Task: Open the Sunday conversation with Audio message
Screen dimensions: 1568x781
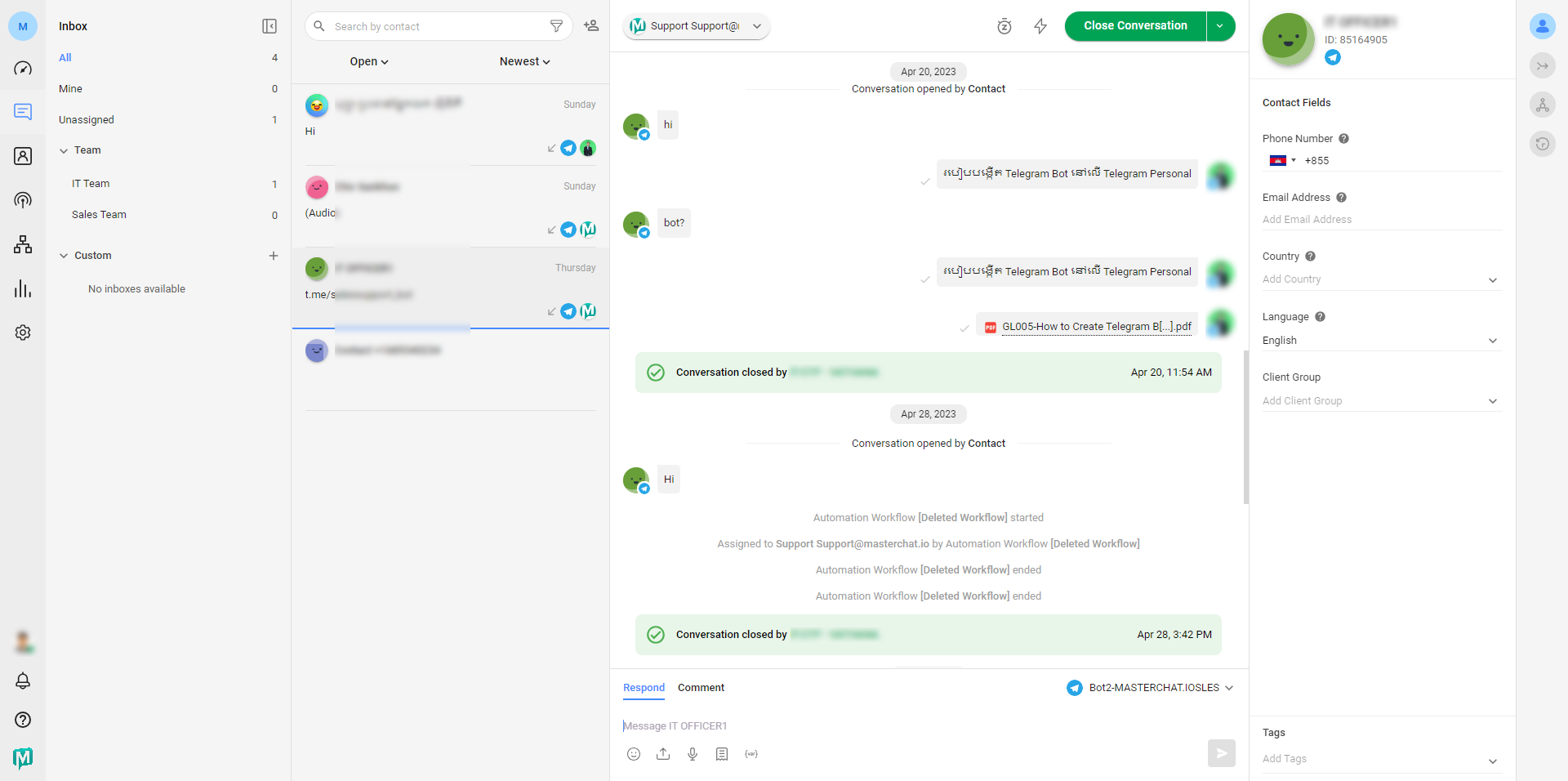Action: click(451, 206)
